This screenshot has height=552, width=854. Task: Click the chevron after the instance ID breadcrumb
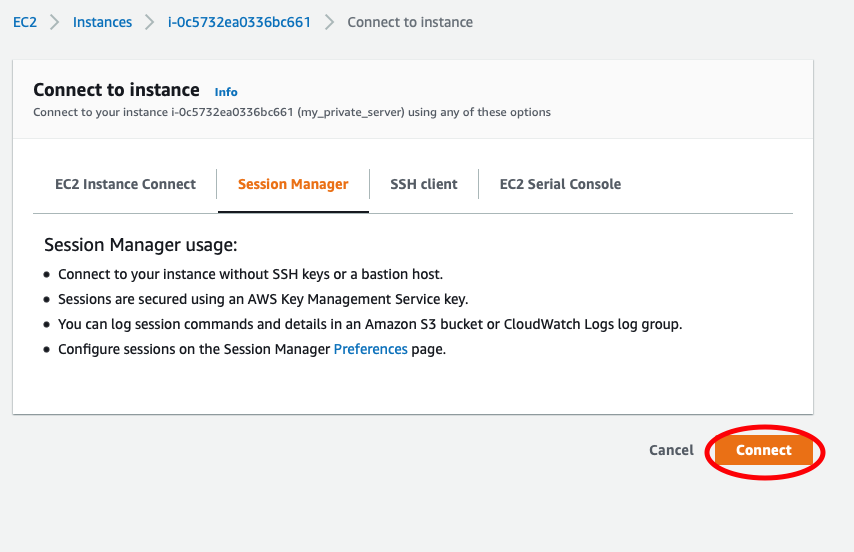329,22
